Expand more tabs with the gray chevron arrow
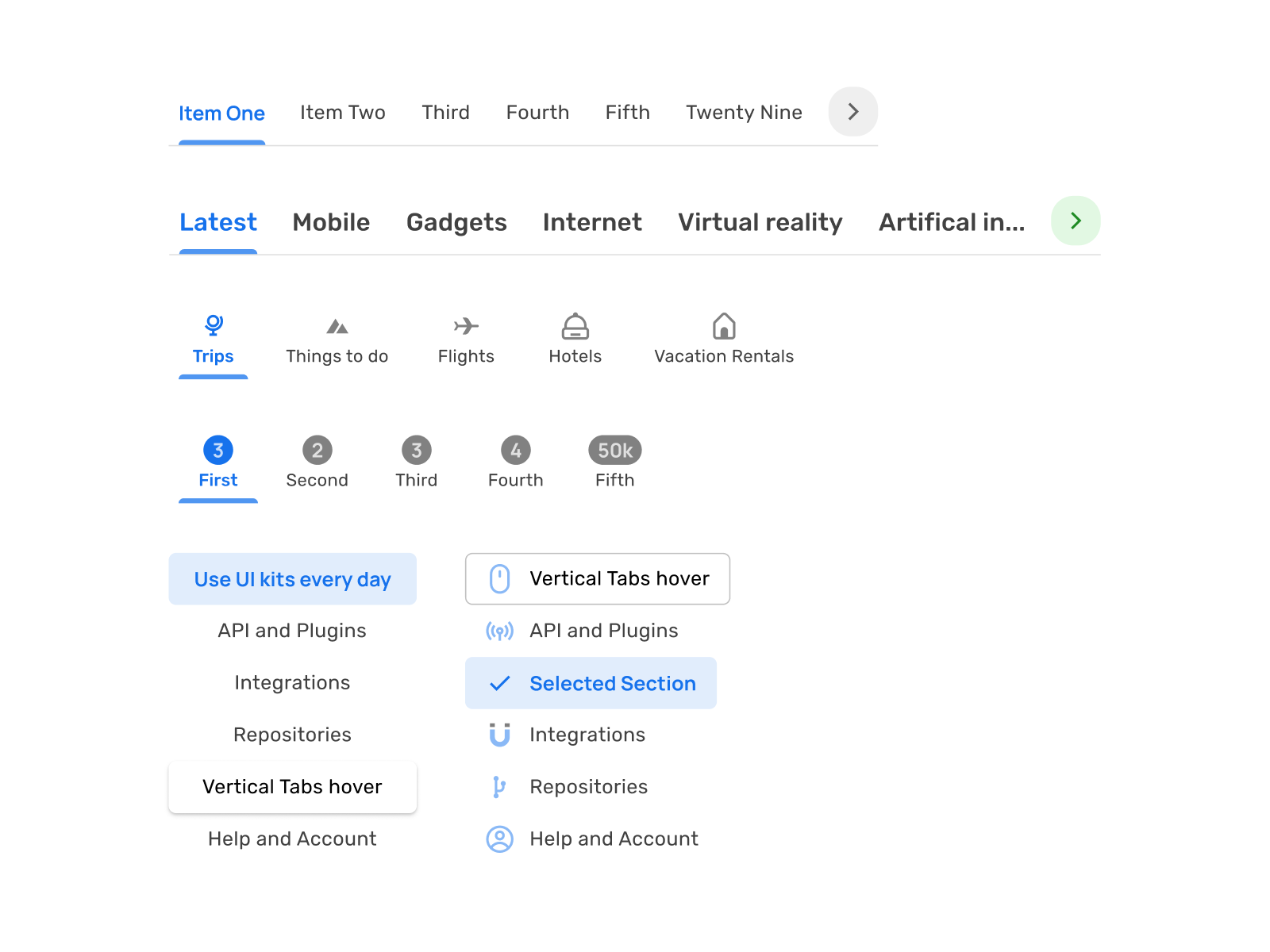This screenshot has width=1270, height=952. click(x=853, y=112)
